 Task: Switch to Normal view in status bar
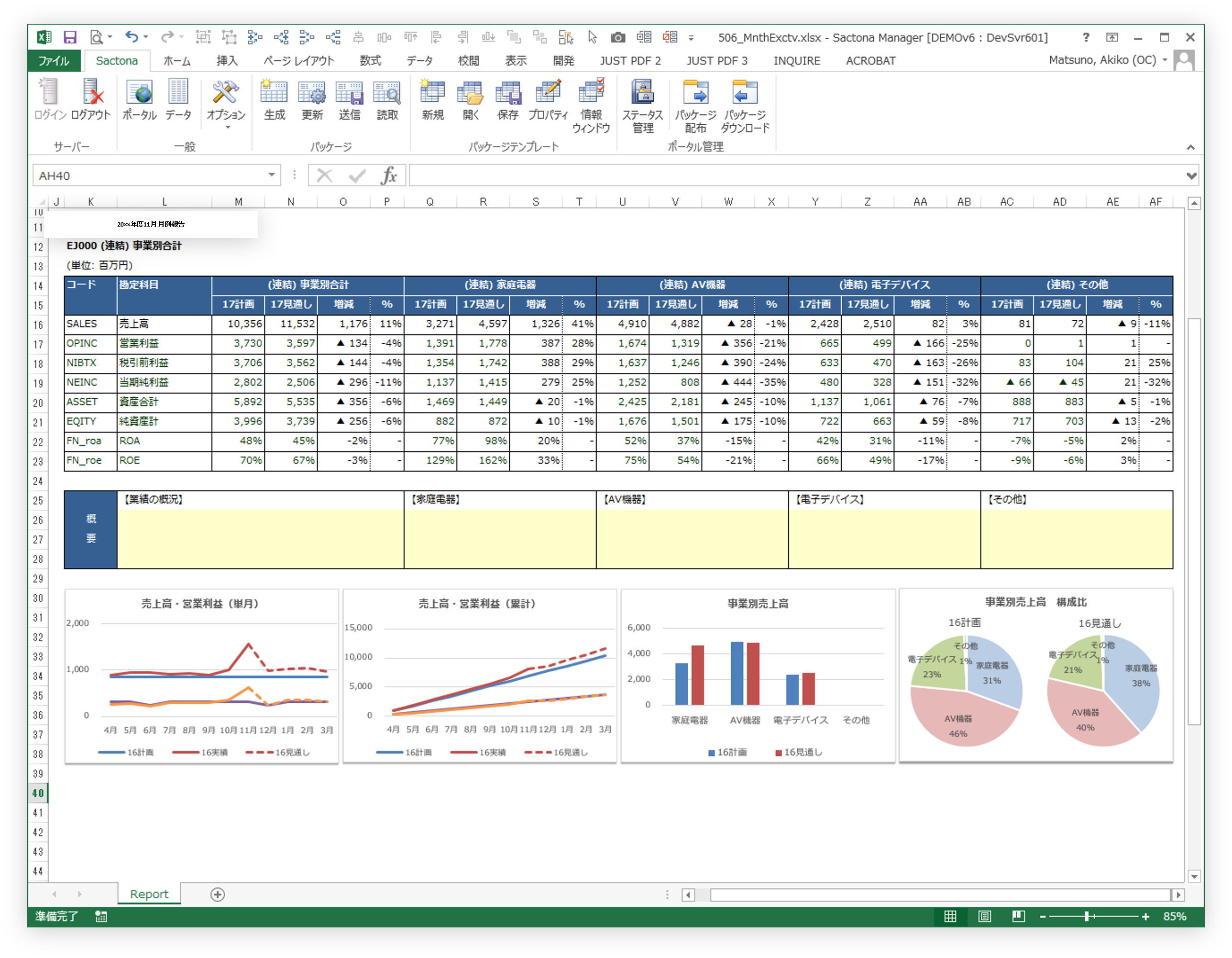[950, 916]
